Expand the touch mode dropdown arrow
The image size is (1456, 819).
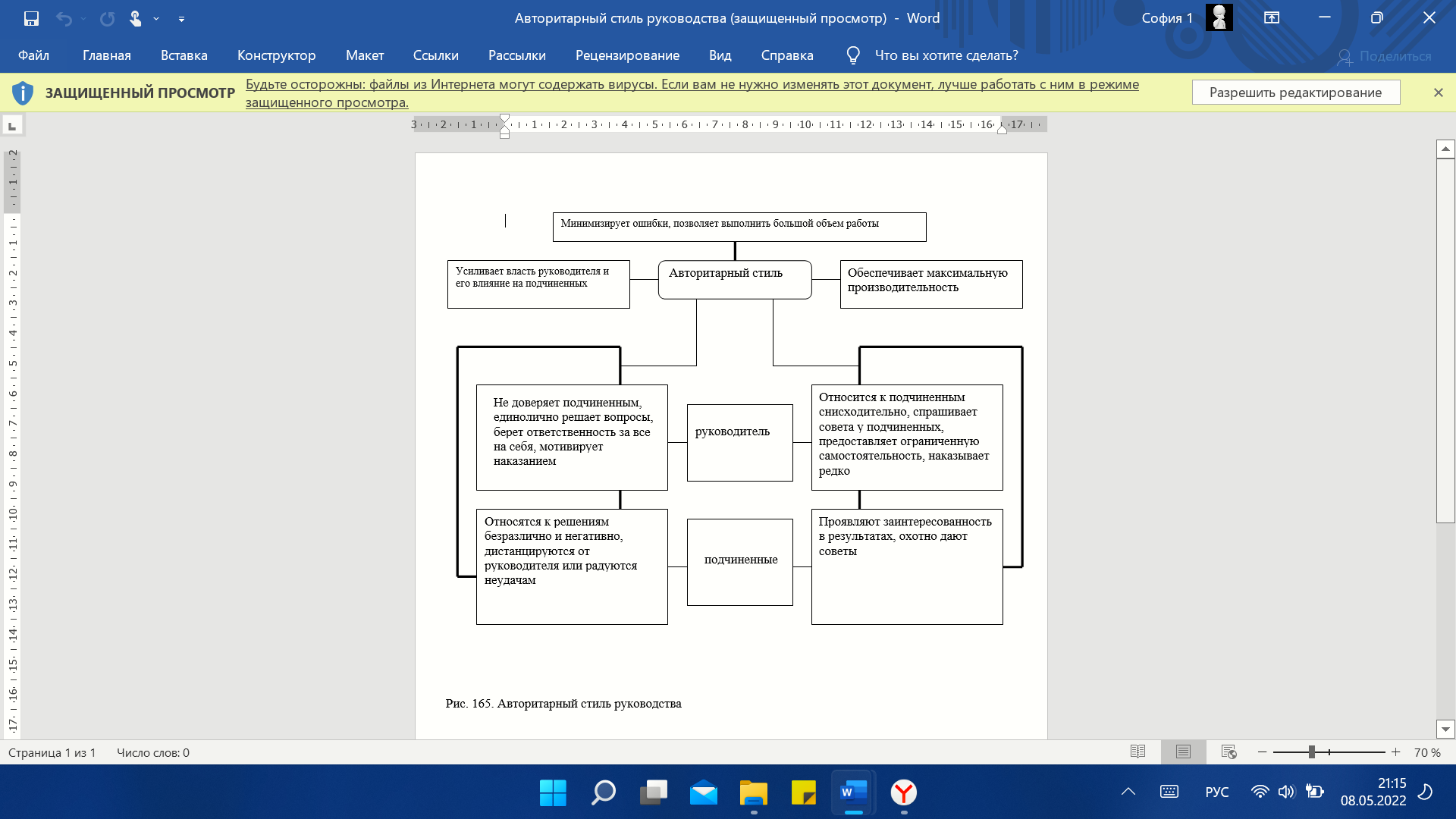tap(156, 19)
